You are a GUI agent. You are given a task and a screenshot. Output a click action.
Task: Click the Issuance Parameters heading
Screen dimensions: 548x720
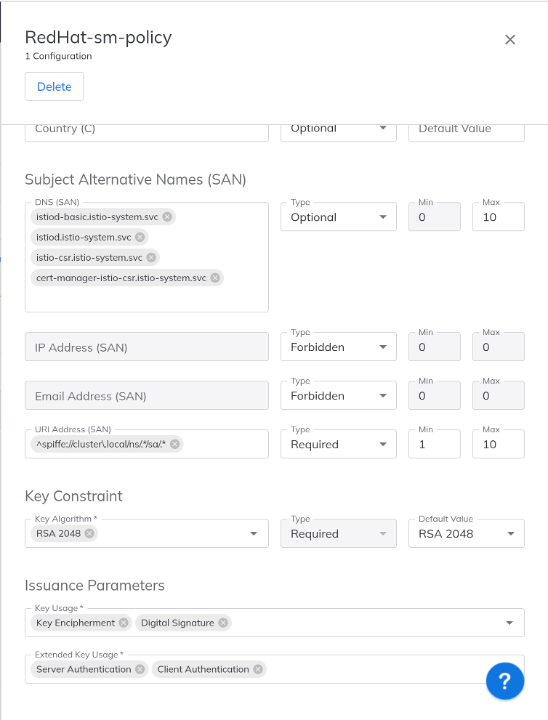tap(95, 585)
